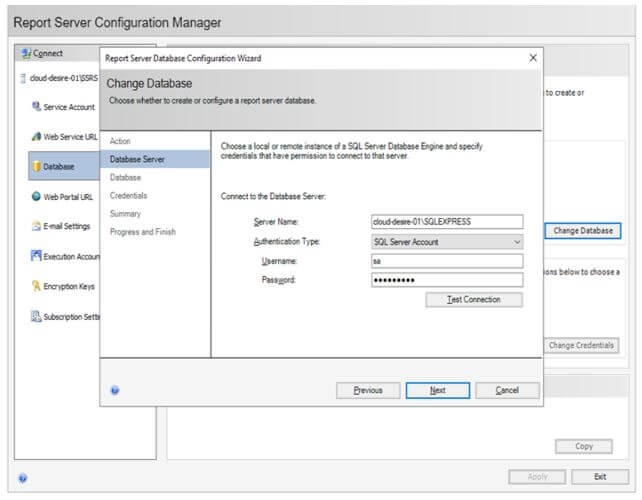Open Service Account page icon
The height and width of the screenshot is (500, 642).
[x=36, y=106]
